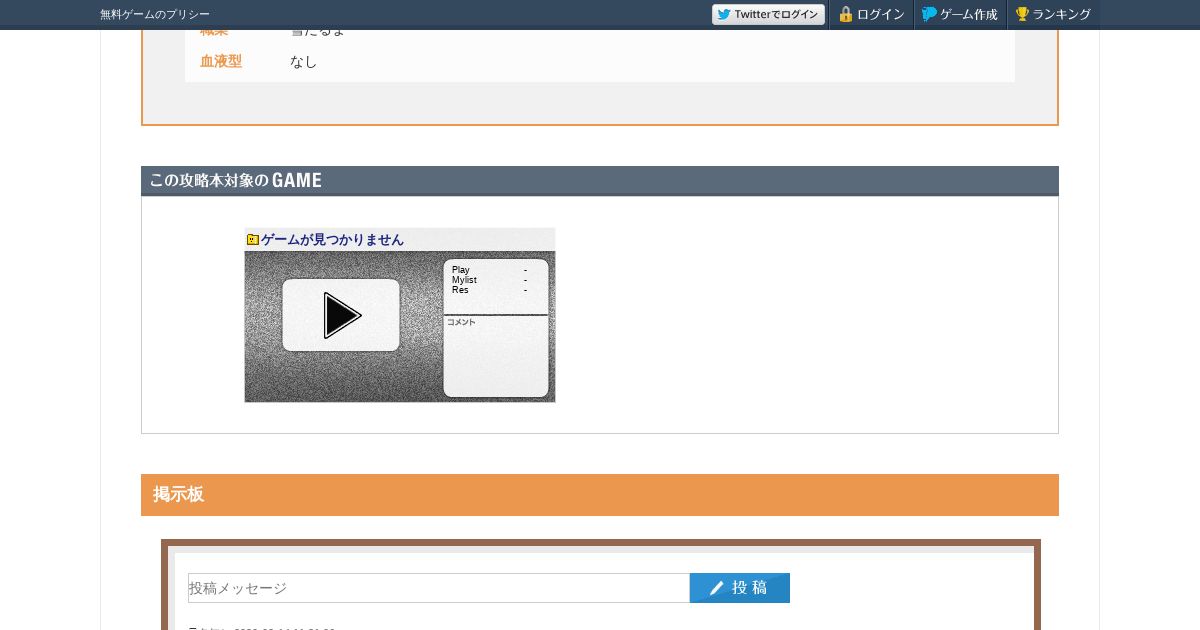Click the padlock login icon
1200x630 pixels.
coord(846,14)
